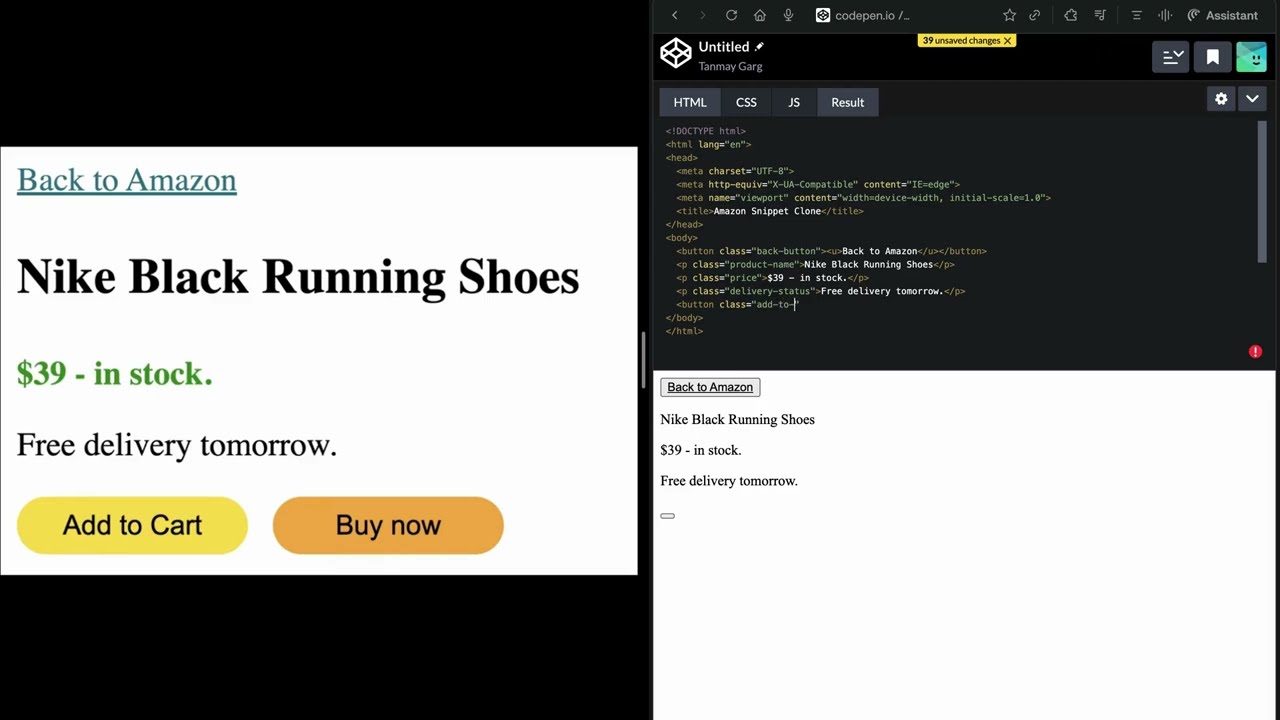Click the CodePen logo

(676, 54)
